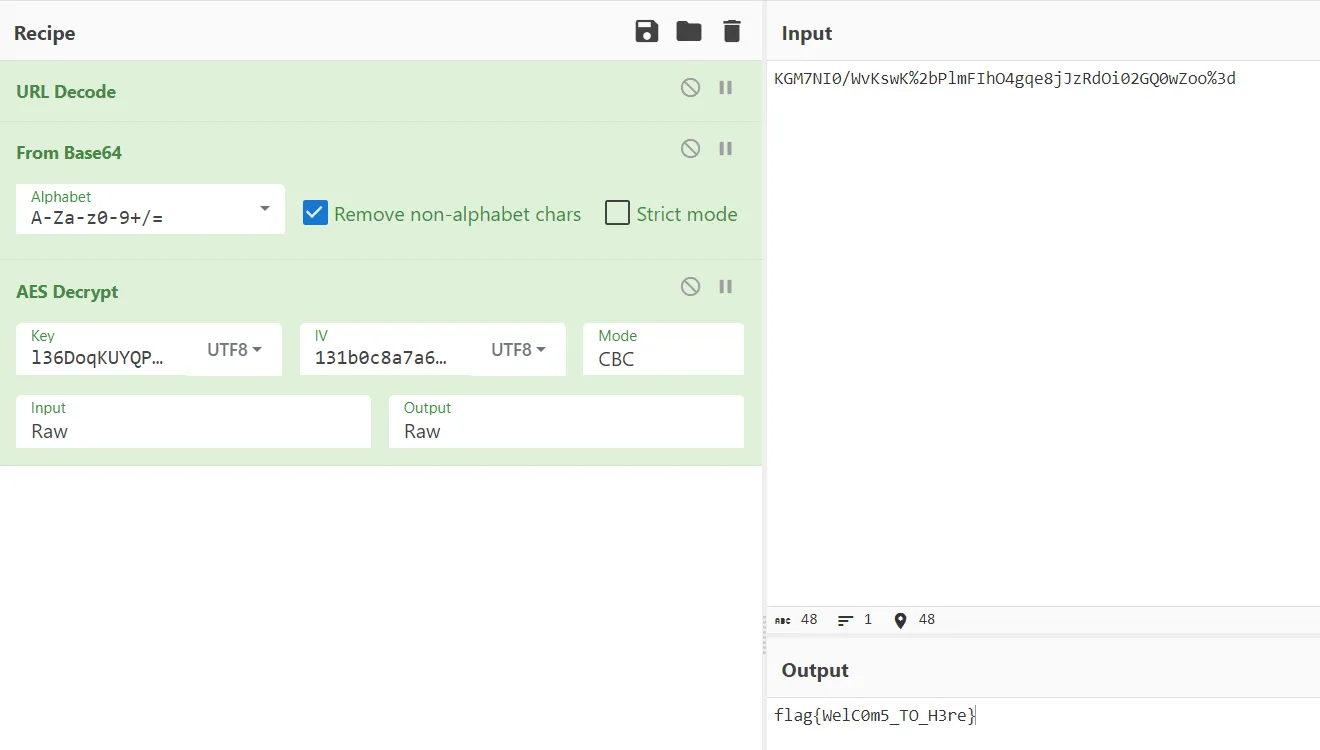The height and width of the screenshot is (750, 1320).
Task: Change IV encoding from UTF8
Action: (x=518, y=350)
